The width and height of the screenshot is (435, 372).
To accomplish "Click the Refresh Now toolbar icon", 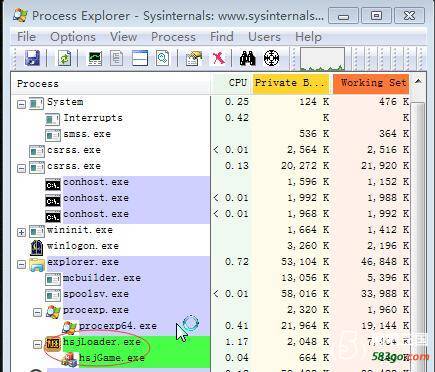I will click(64, 58).
